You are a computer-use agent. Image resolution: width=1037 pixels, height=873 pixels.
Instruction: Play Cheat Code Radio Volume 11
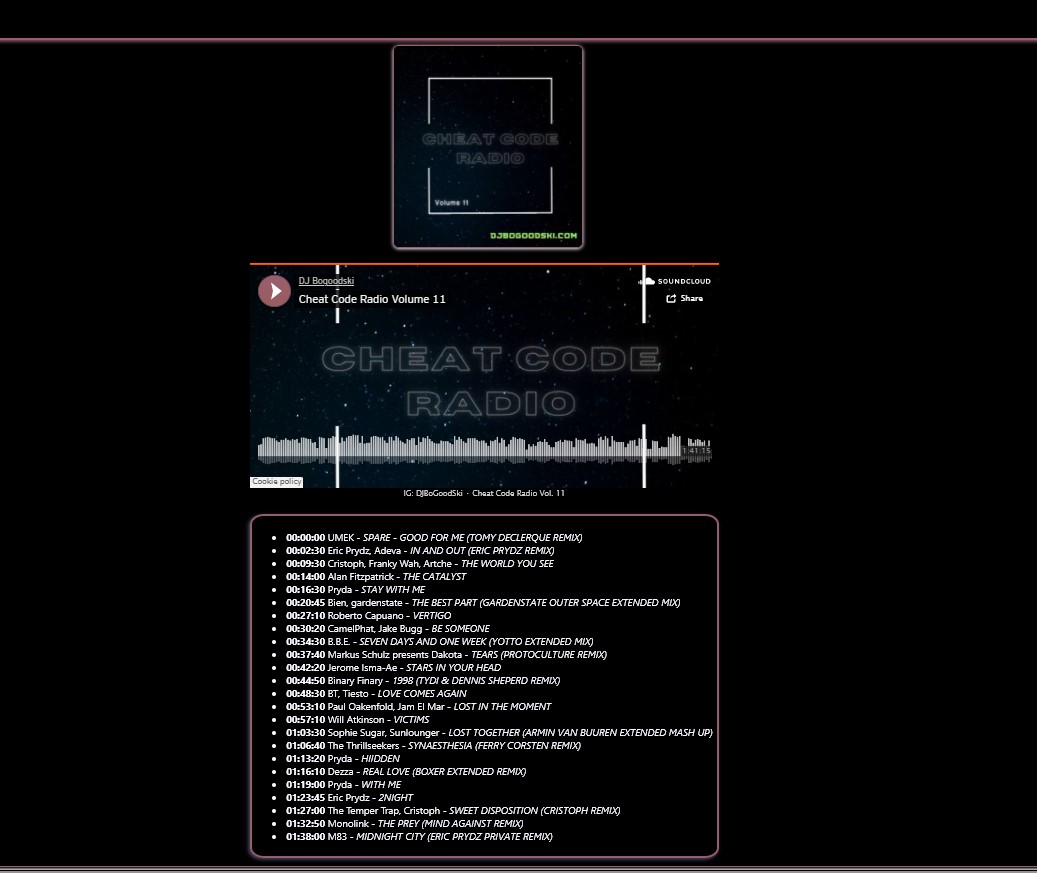[274, 291]
